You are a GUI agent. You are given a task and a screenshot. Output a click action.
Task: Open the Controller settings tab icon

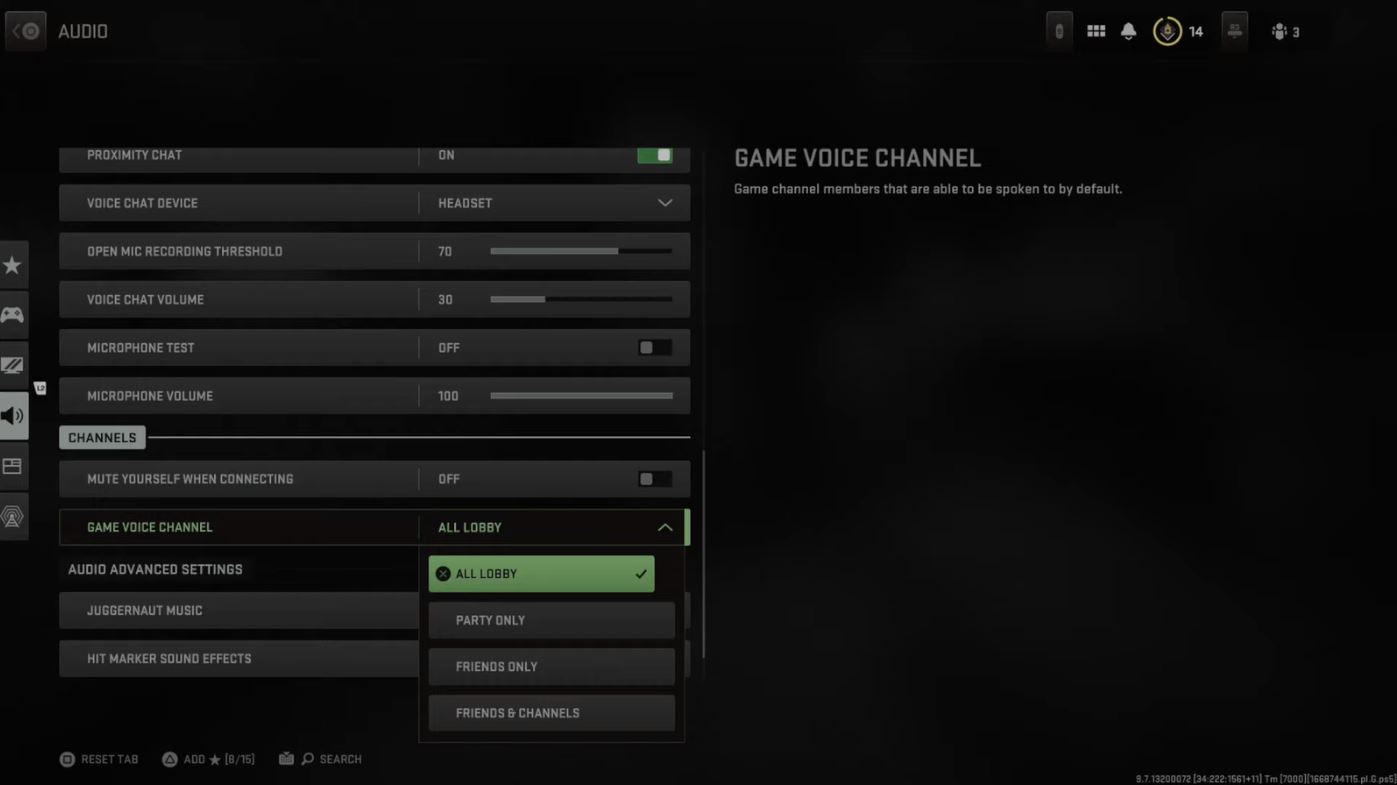(x=13, y=315)
